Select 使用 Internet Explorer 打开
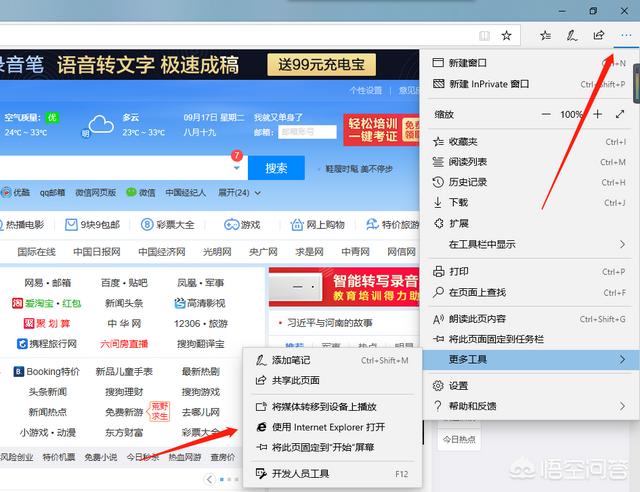 [332, 427]
